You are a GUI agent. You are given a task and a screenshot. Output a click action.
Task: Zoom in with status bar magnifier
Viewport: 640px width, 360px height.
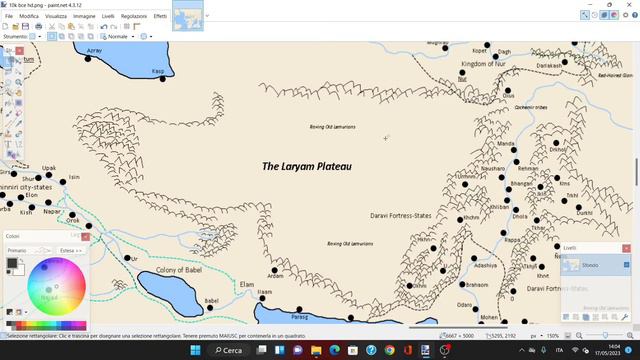tap(630, 336)
